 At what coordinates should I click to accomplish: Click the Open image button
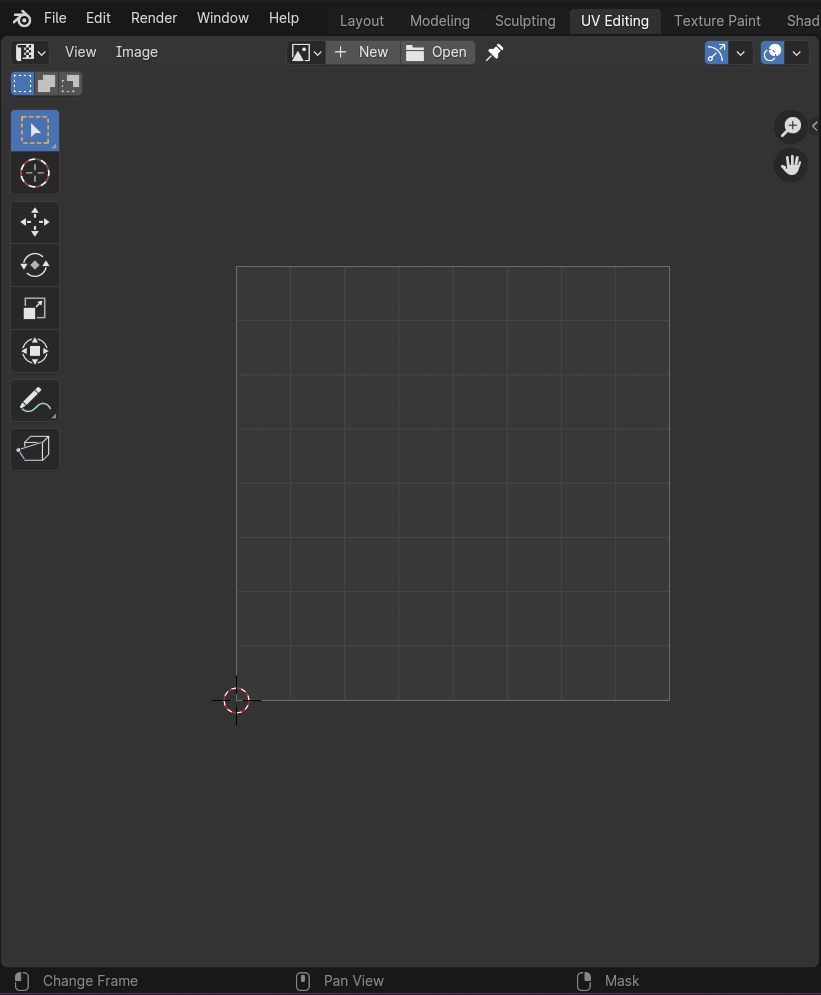click(x=438, y=52)
